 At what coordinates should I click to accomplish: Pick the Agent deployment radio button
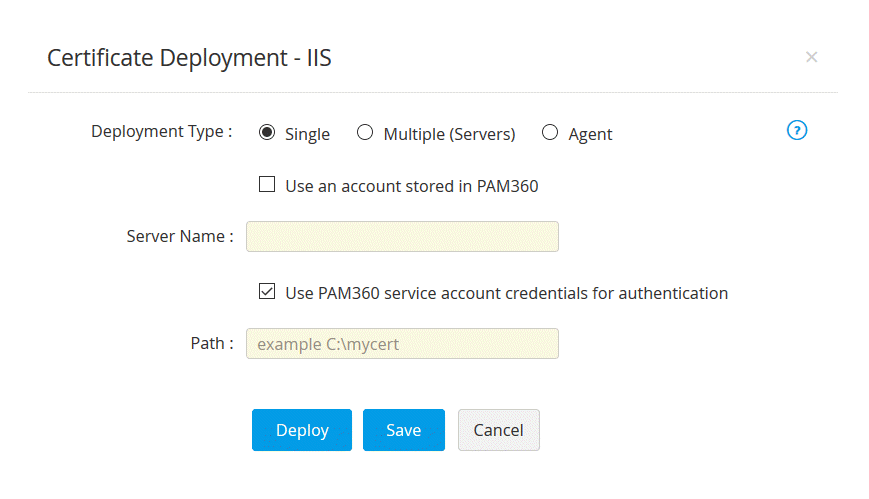click(x=550, y=132)
